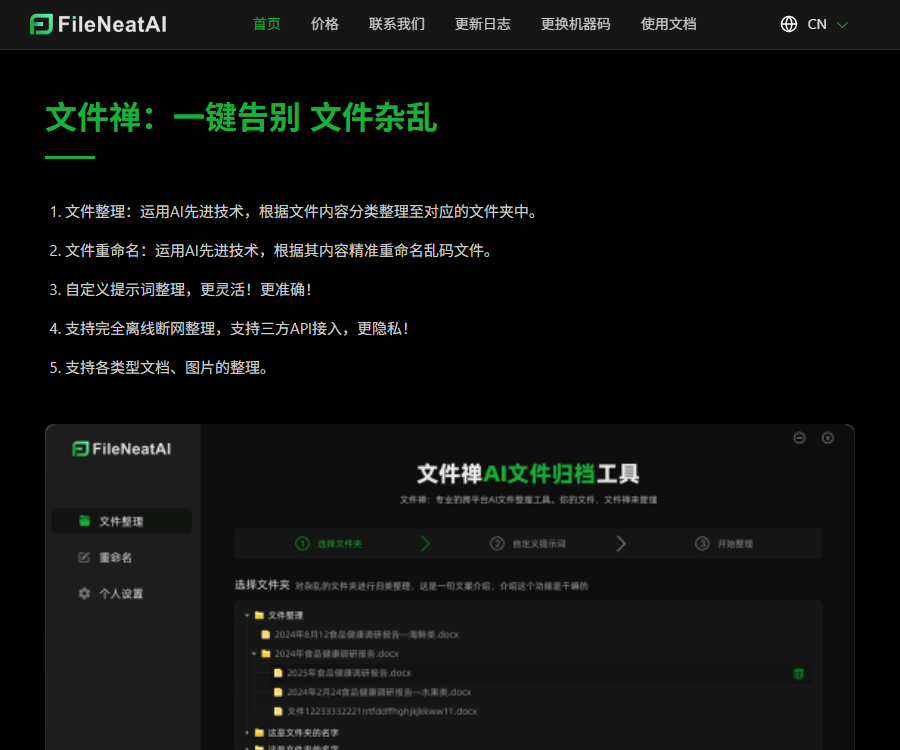Select step 2 自定义提示词
The image size is (900, 750).
[527, 543]
